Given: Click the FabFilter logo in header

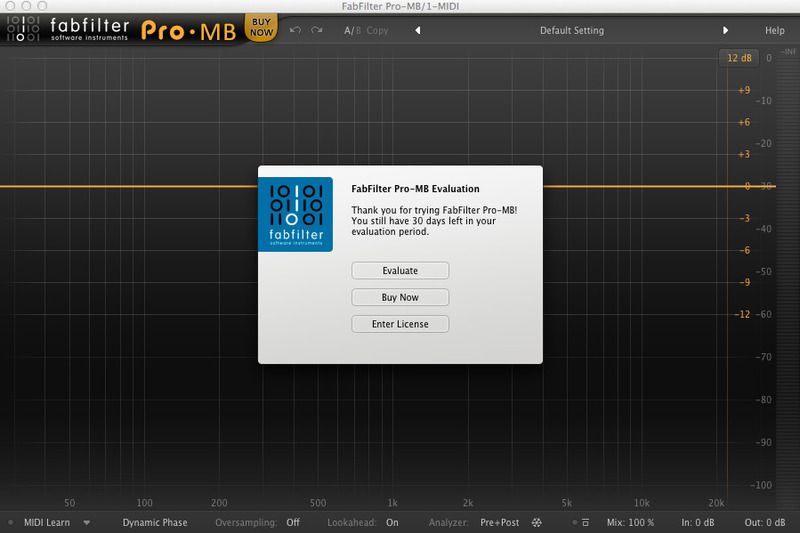Looking at the screenshot, I should click(x=67, y=29).
